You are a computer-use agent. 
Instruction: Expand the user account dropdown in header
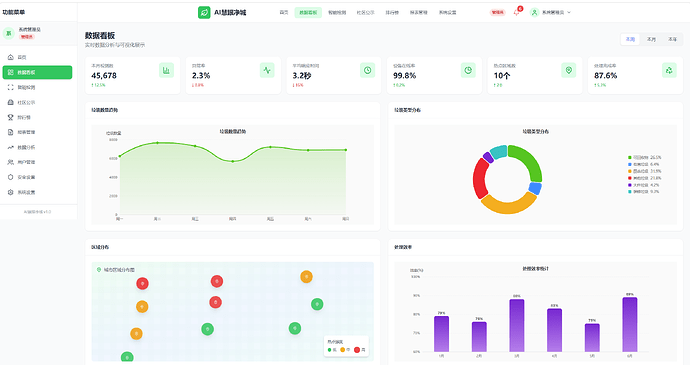551,12
